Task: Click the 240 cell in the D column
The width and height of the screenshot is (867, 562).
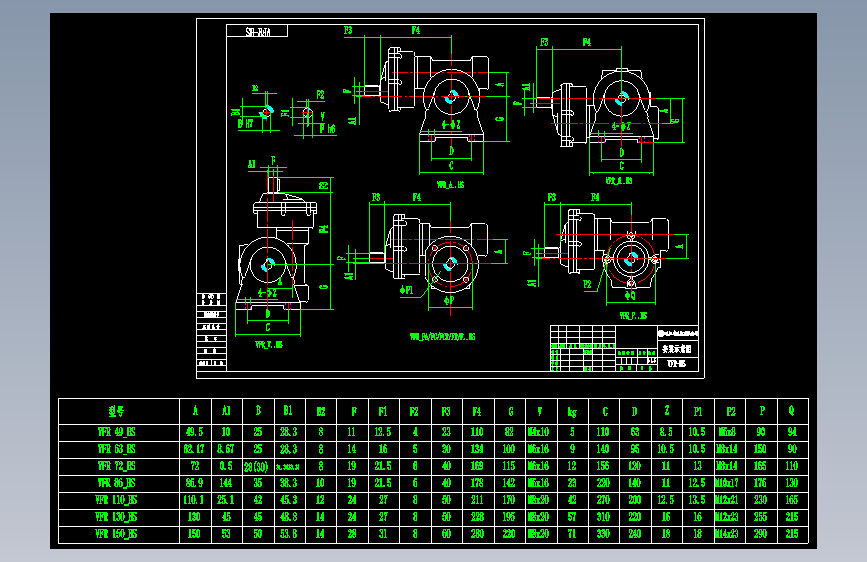Action: tap(635, 534)
